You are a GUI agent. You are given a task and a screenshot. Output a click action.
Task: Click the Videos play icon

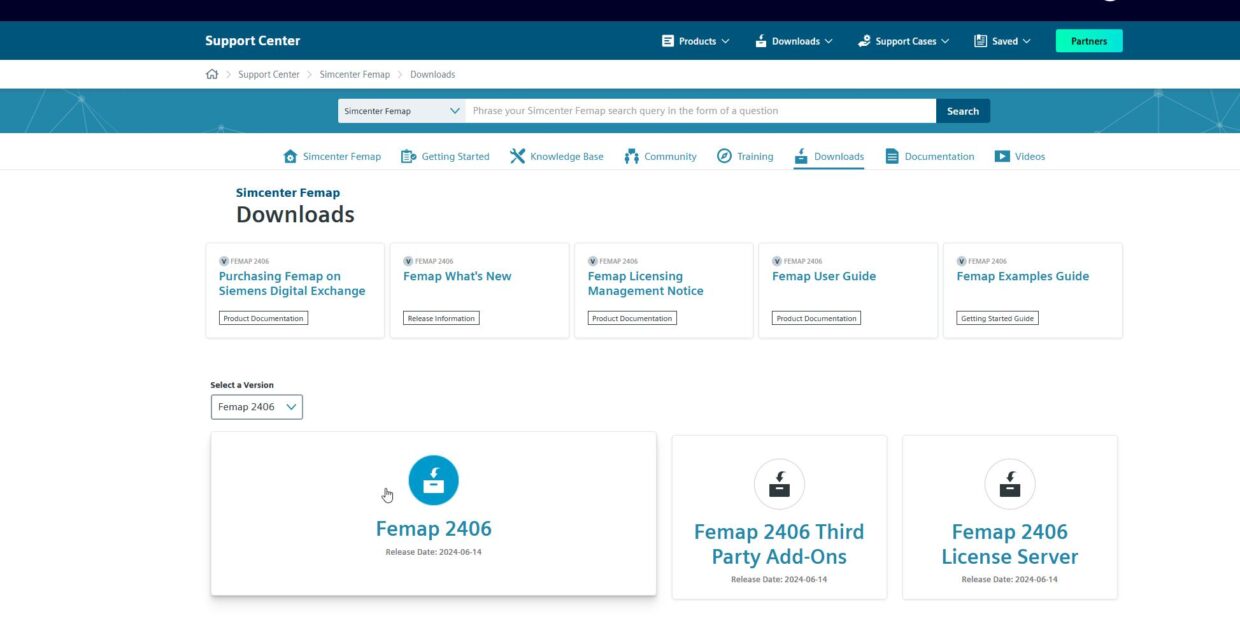[x=1002, y=156]
